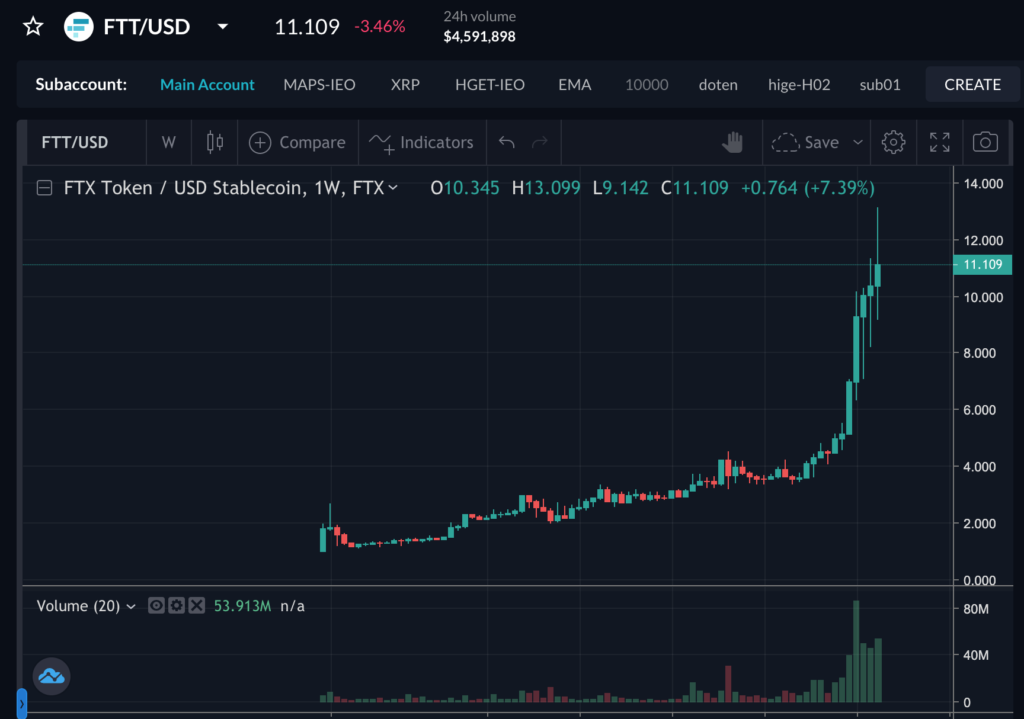This screenshot has height=719, width=1024.
Task: Click the 12.000 price axis label
Action: [x=983, y=240]
